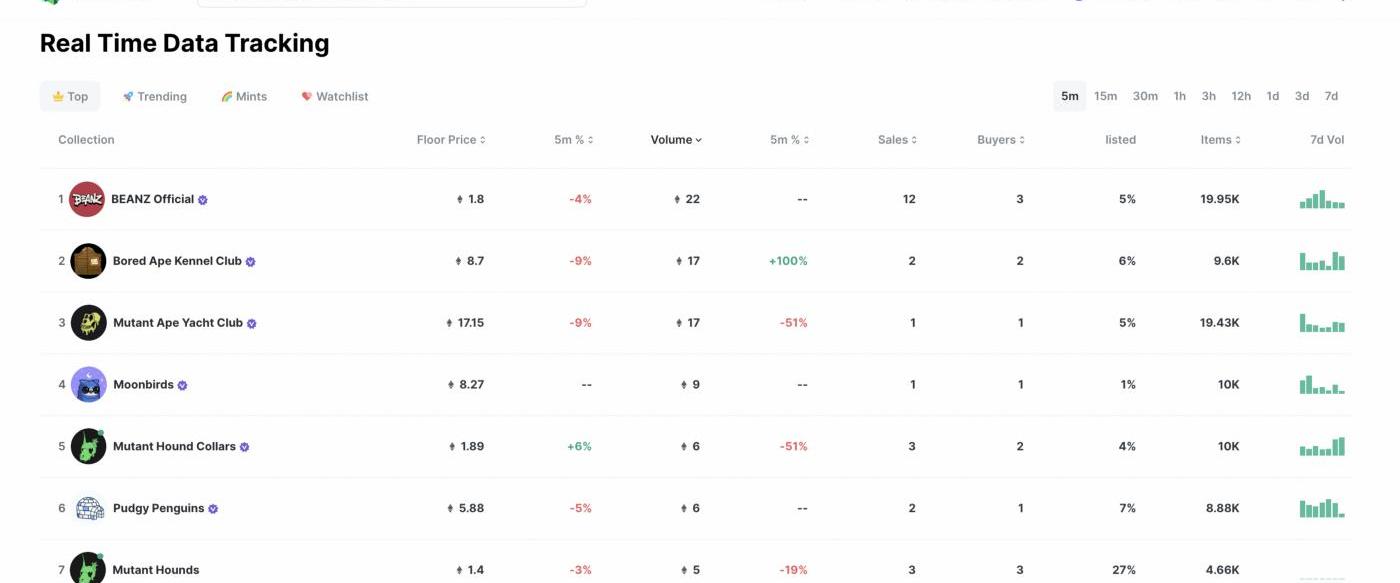Switch to the Trending tab
This screenshot has height=583, width=1400.
tap(155, 97)
